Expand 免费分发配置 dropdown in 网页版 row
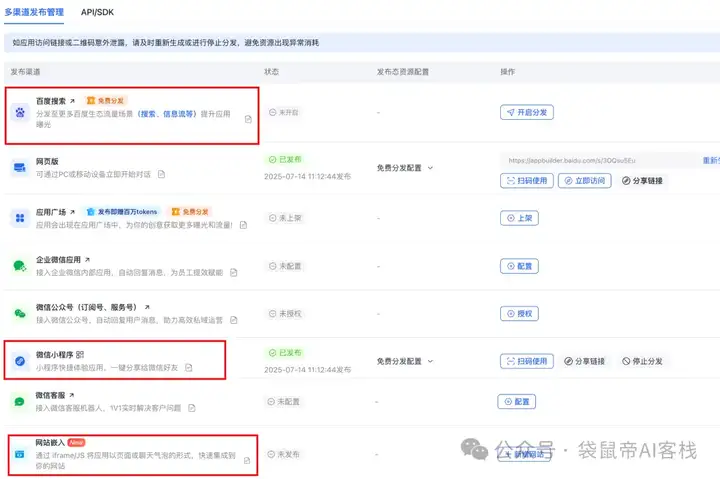Screen dimensions: 720x479 [x=405, y=168]
